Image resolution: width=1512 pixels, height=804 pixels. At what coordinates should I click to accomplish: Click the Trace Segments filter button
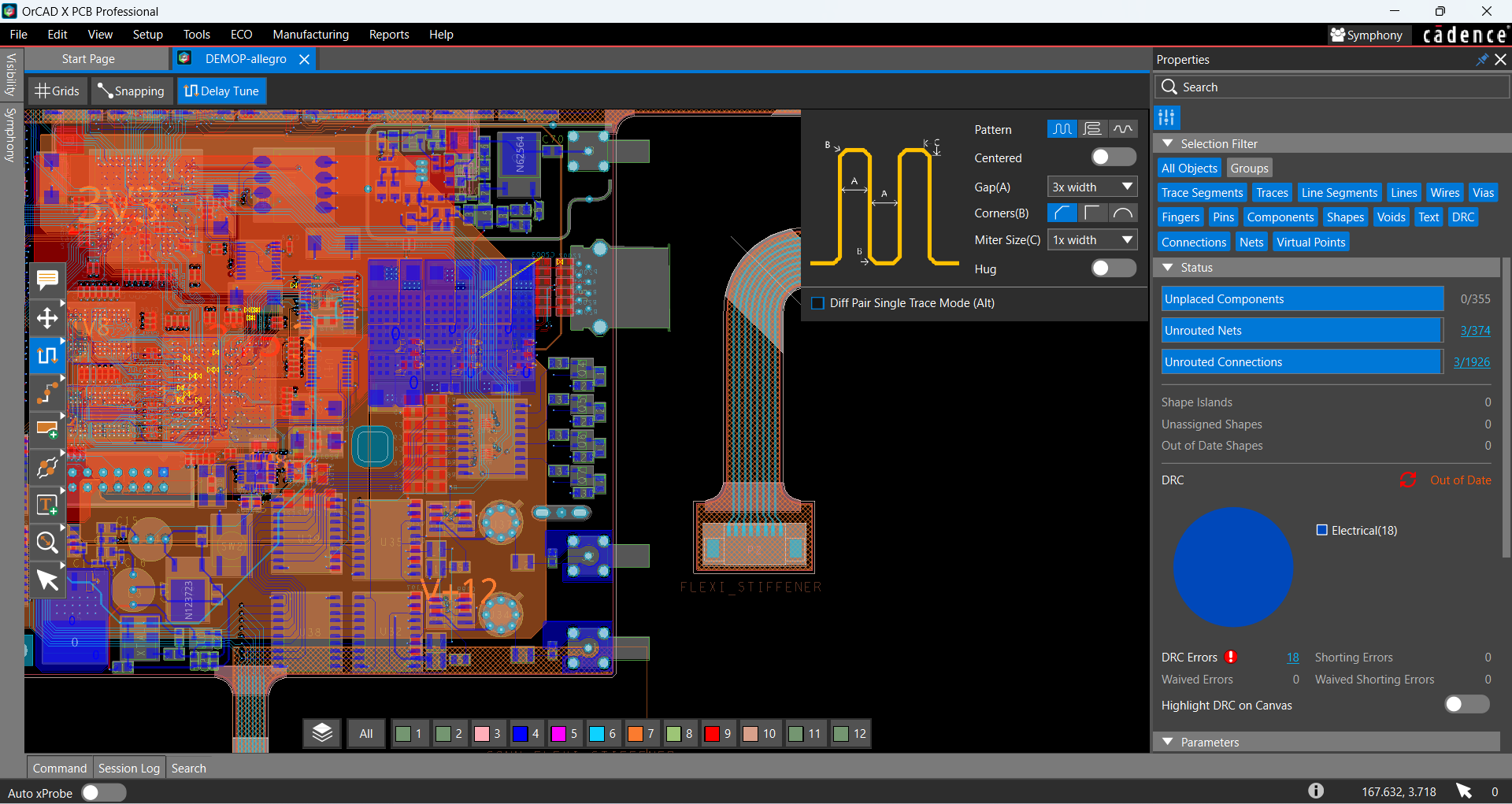1202,193
